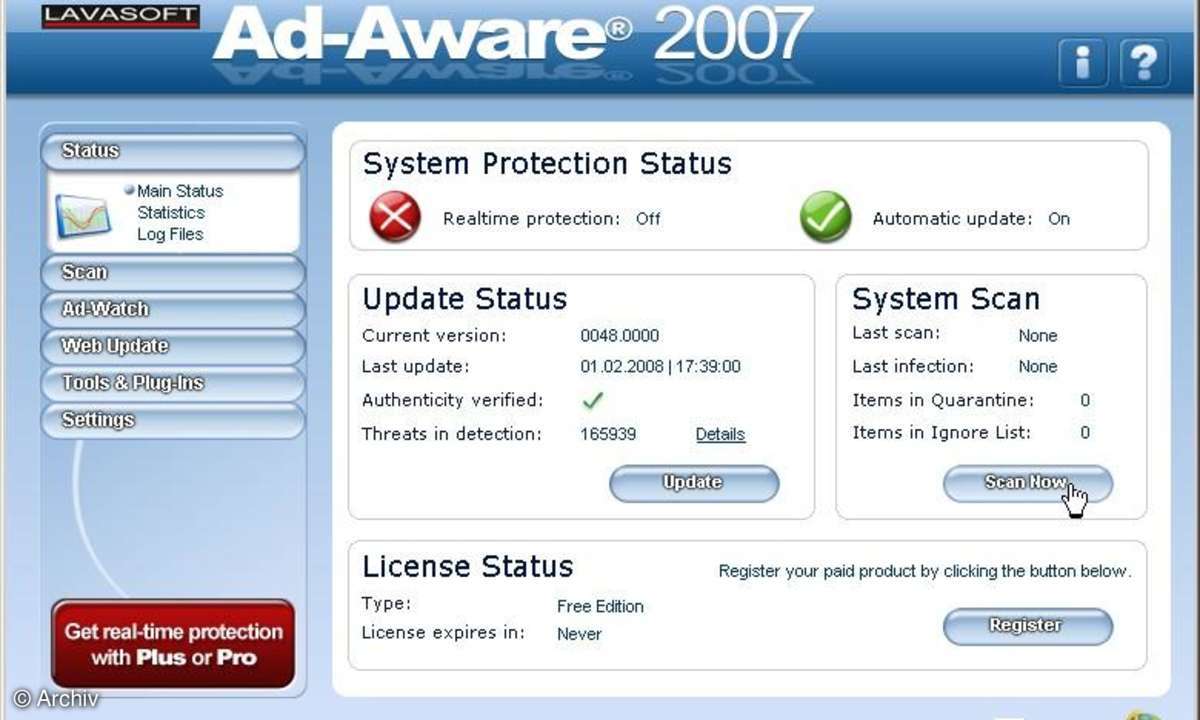Screen dimensions: 1200x720
Task: Select Main Status in the sidebar
Action: point(180,190)
